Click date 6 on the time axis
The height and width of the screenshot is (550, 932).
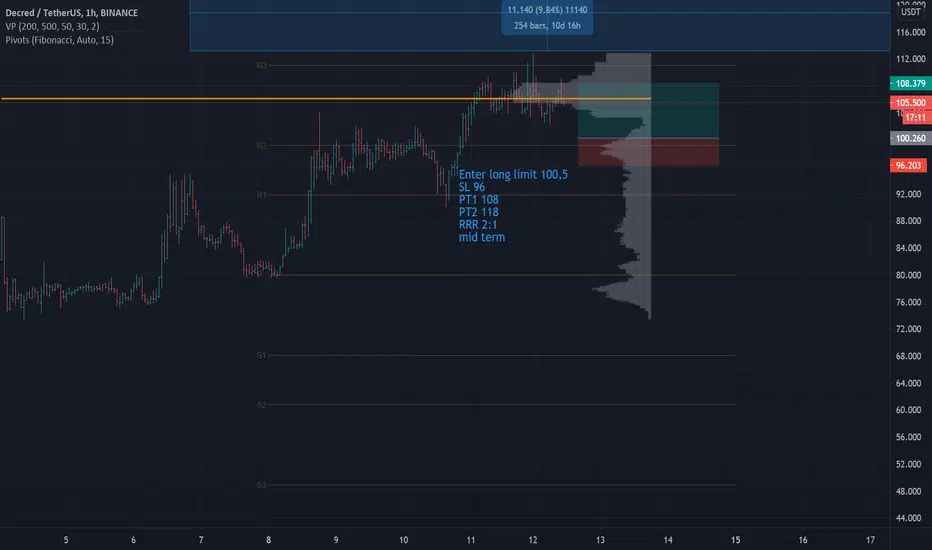tap(133, 540)
